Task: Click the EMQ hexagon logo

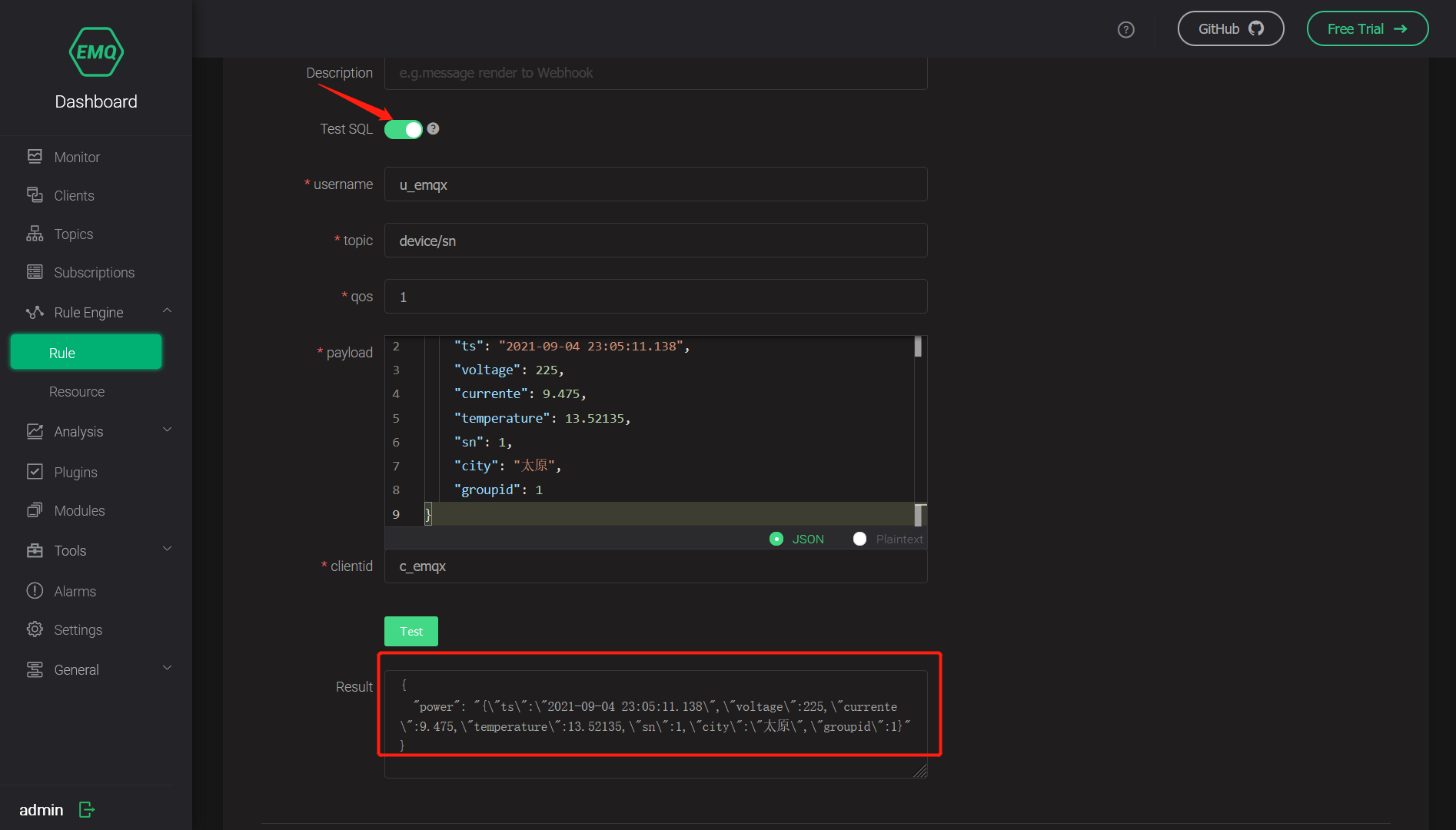Action: pos(96,51)
